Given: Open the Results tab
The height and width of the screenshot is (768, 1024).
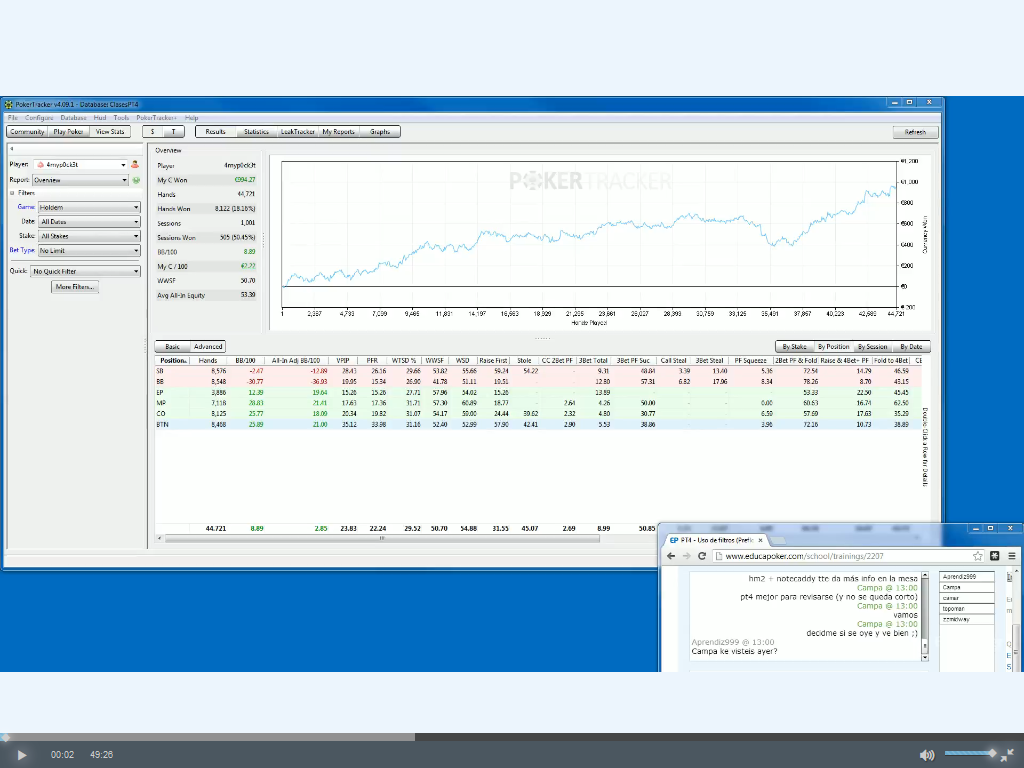Looking at the screenshot, I should click(216, 132).
